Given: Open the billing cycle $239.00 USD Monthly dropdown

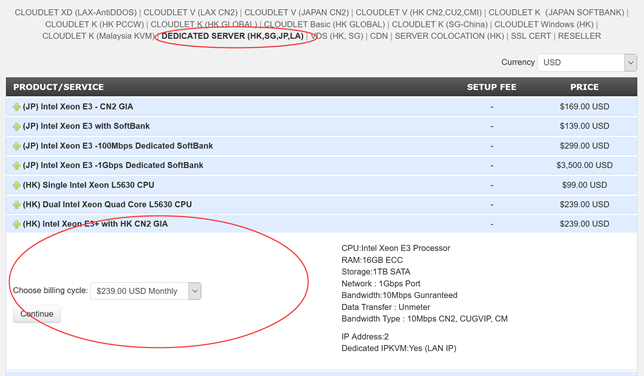Looking at the screenshot, I should click(x=146, y=291).
